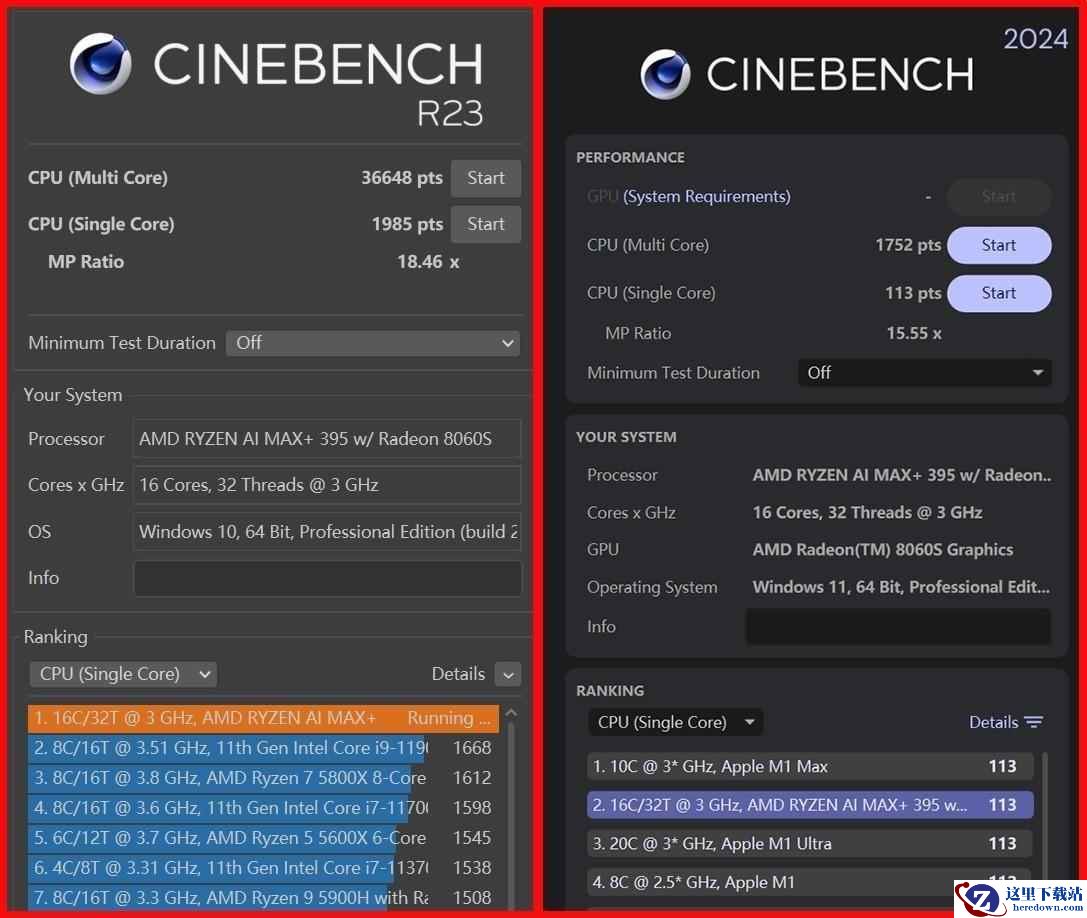
Task: Open R23 ranking CPU (Single Core) dropdown
Action: (123, 674)
